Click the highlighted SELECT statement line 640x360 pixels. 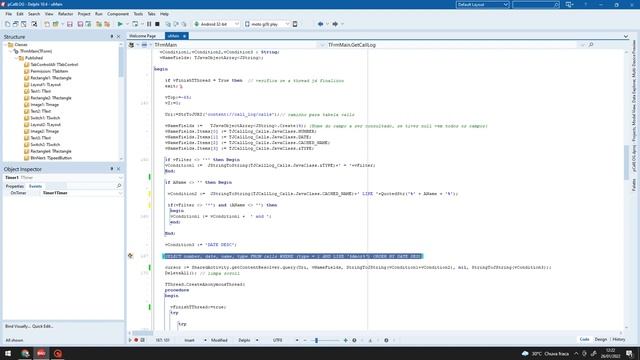[293, 256]
